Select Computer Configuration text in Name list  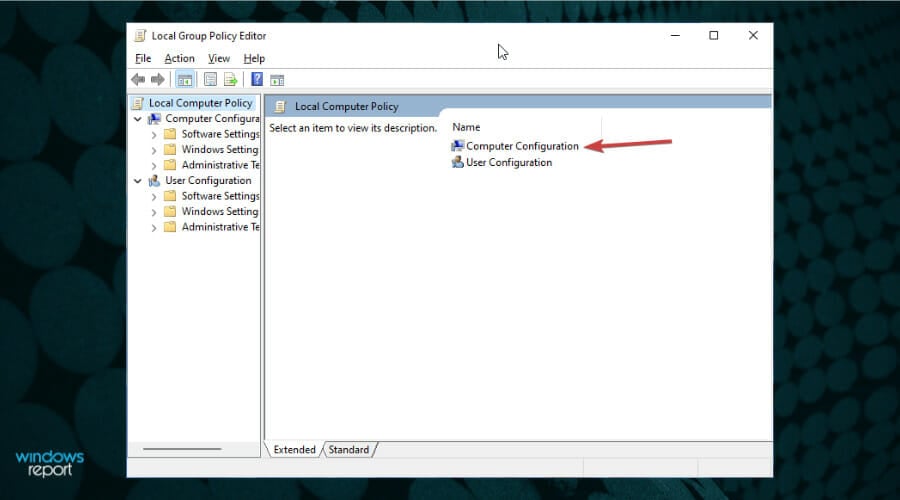pyautogui.click(x=522, y=146)
